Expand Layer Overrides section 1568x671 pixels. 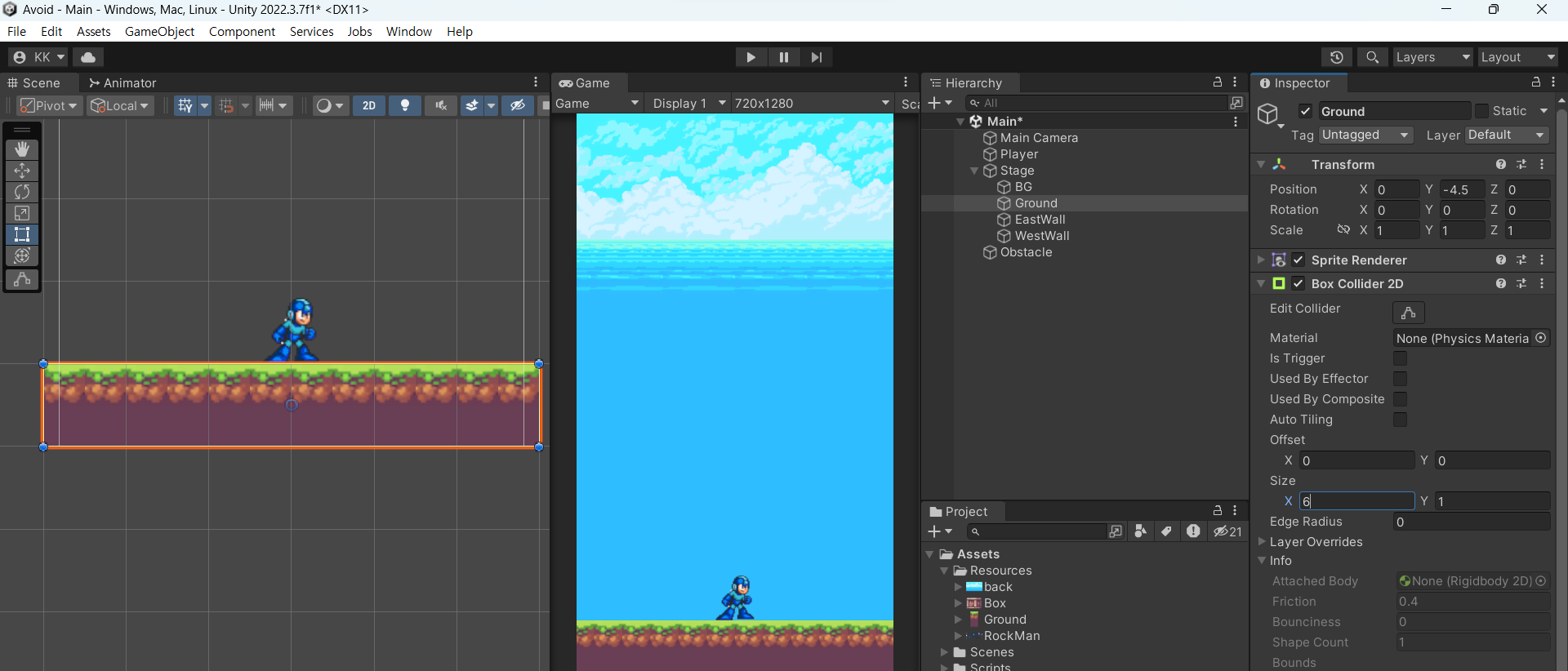(1262, 541)
